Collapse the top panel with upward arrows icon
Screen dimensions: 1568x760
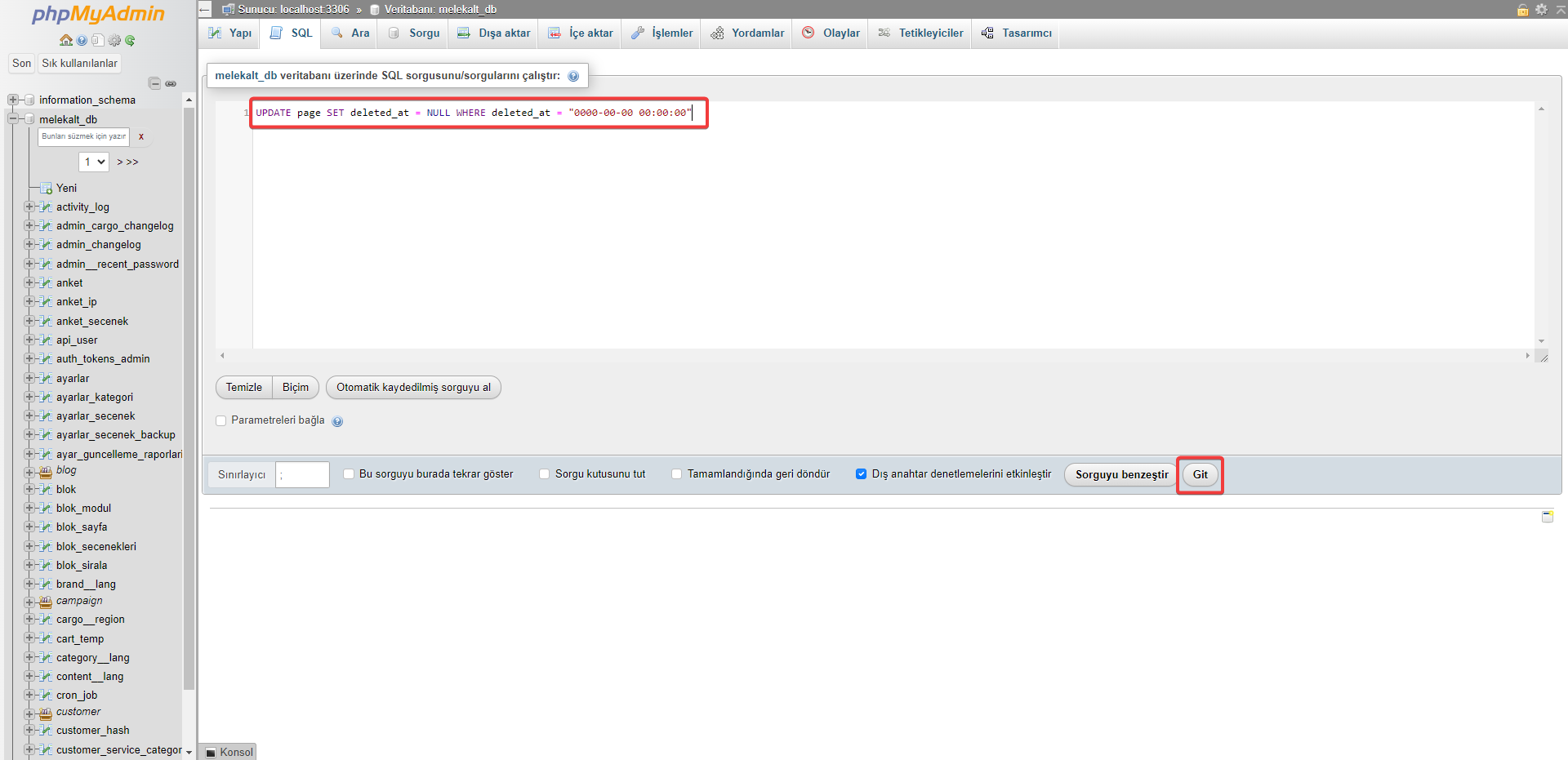(x=1560, y=9)
